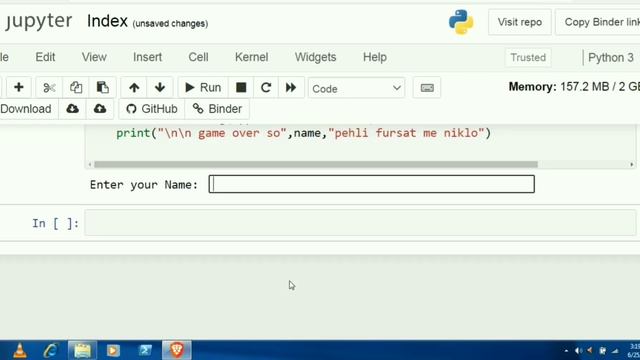Open the cell type Code dropdown
This screenshot has height=360, width=640.
pyautogui.click(x=356, y=88)
